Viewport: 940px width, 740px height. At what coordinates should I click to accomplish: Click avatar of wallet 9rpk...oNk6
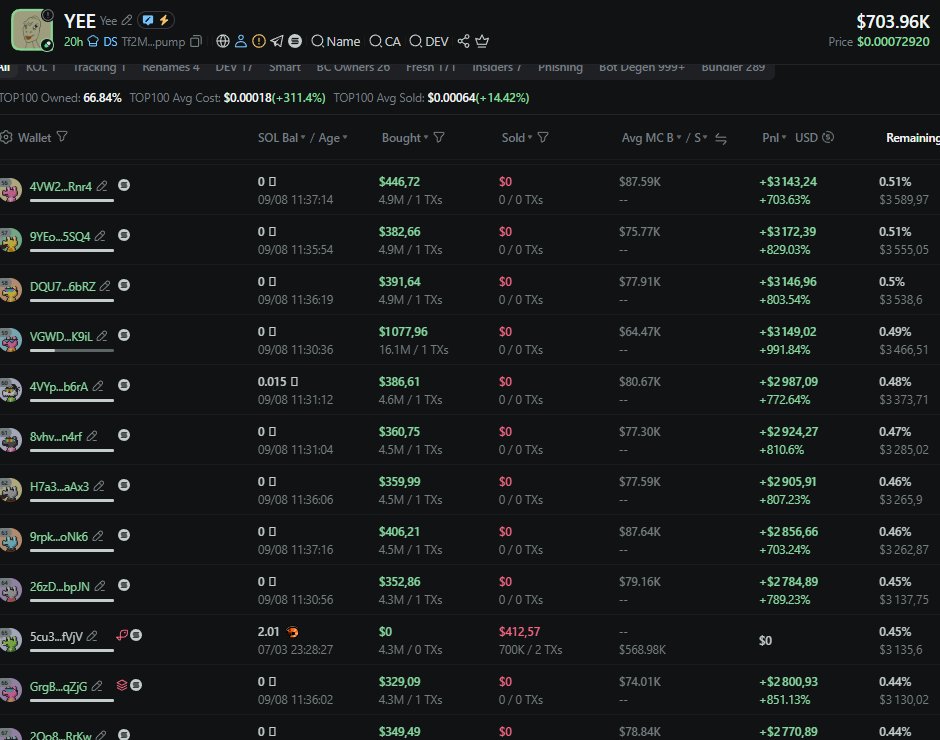[10, 539]
